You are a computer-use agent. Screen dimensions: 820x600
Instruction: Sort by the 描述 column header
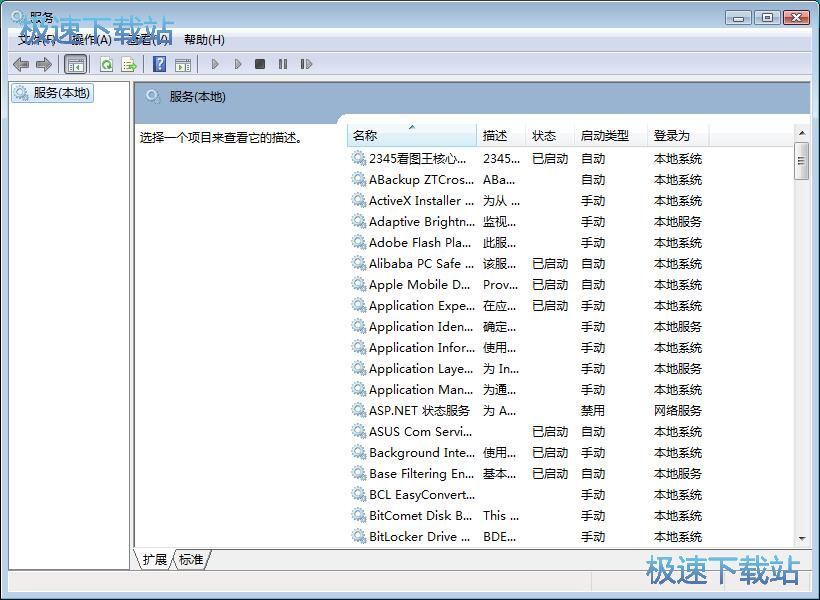501,135
